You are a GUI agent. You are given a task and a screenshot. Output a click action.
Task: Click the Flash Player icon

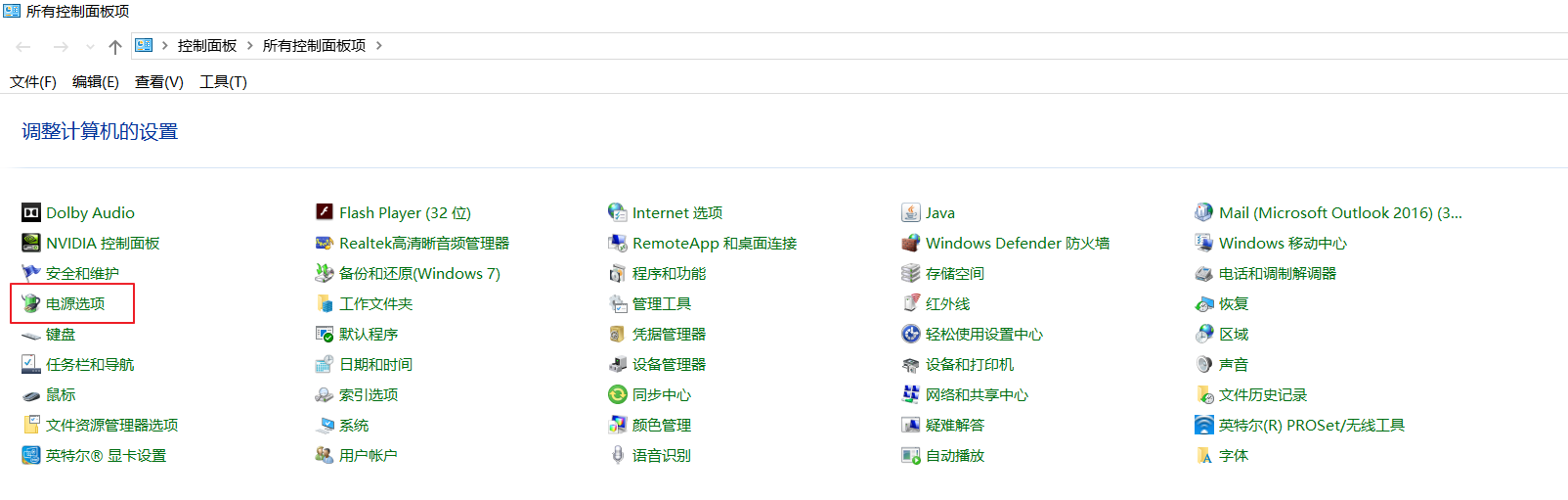pos(325,212)
